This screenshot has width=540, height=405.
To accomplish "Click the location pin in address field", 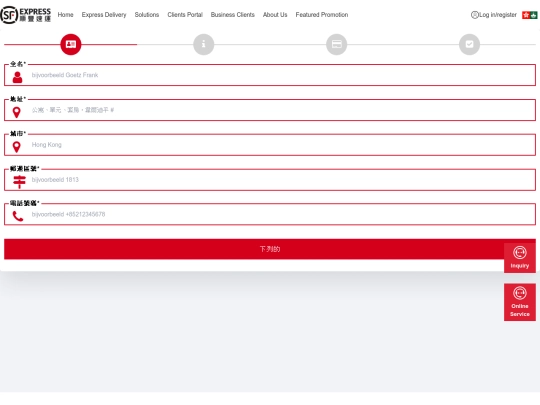I will point(17,112).
